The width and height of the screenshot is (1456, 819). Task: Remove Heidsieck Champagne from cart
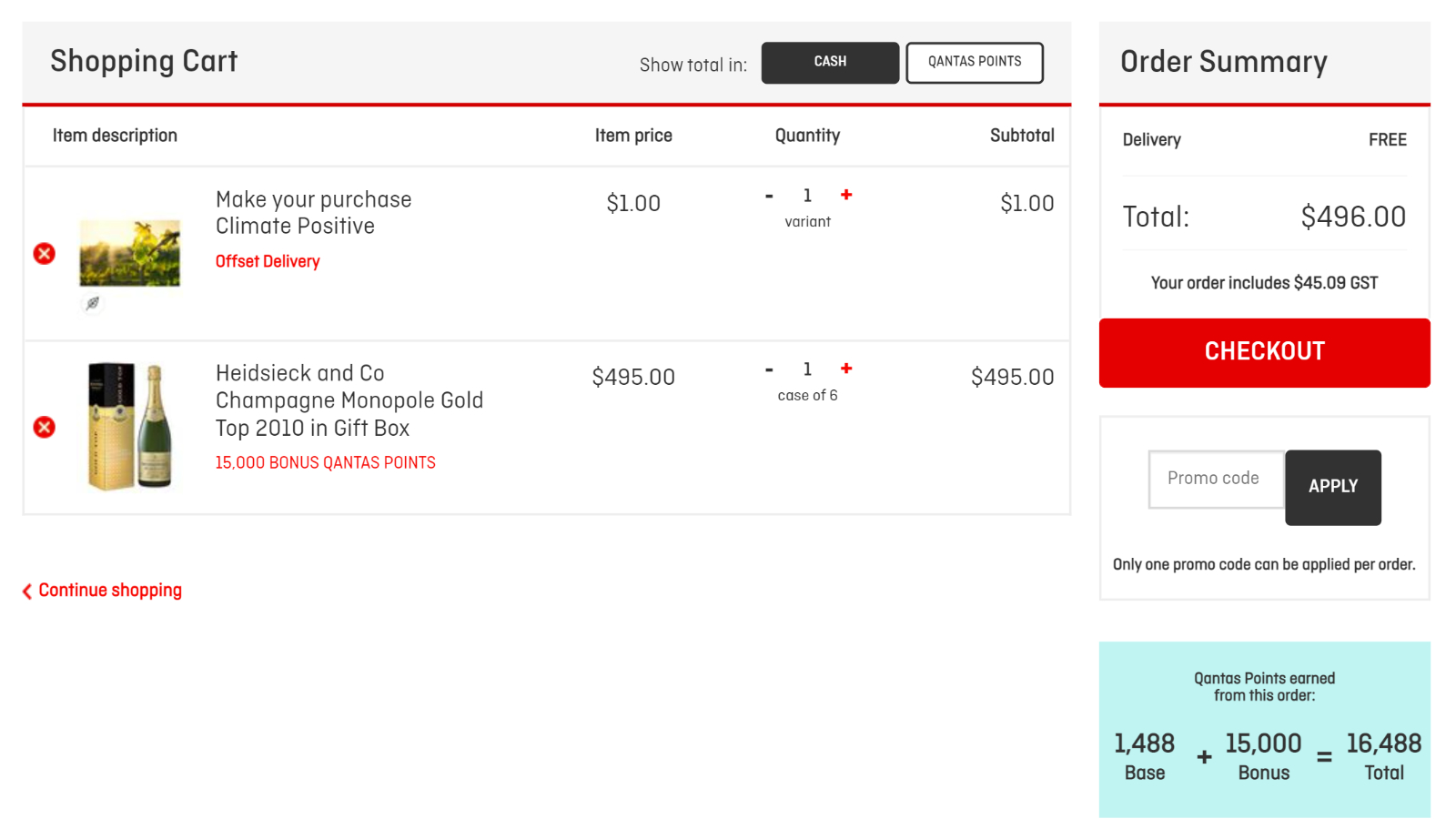pyautogui.click(x=44, y=428)
